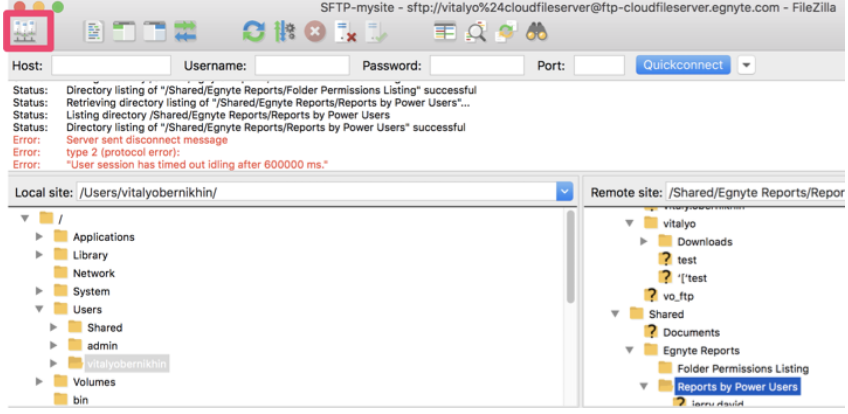848x414 pixels.
Task: Click Local site path field
Action: (x=316, y=192)
